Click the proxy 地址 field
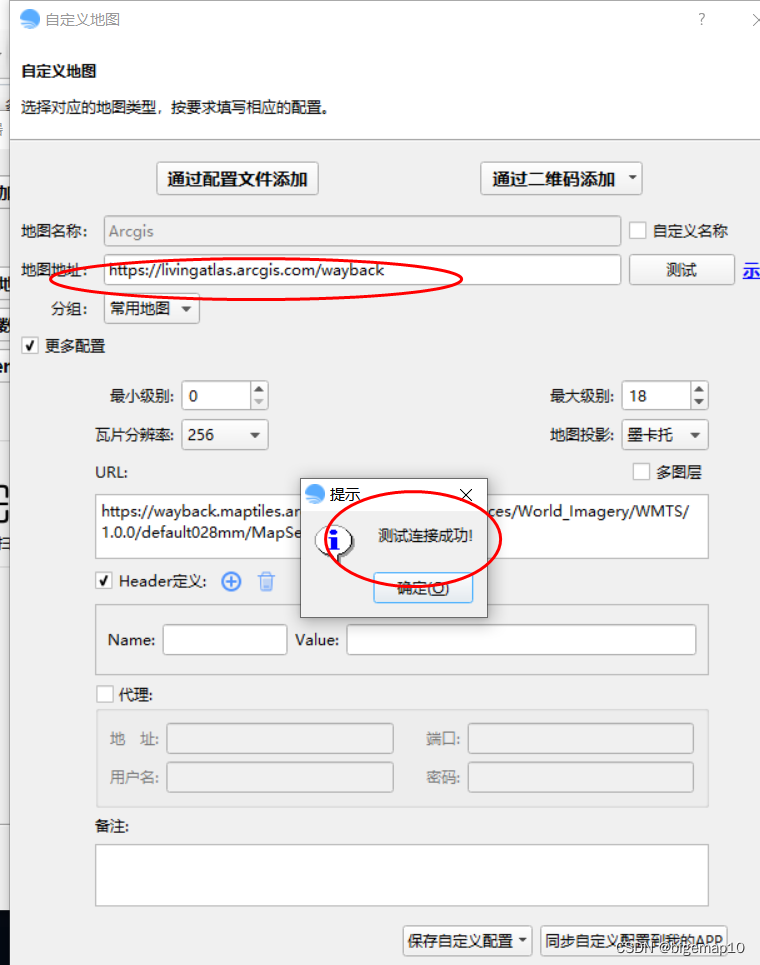Screen dimensions: 760x965 point(279,738)
